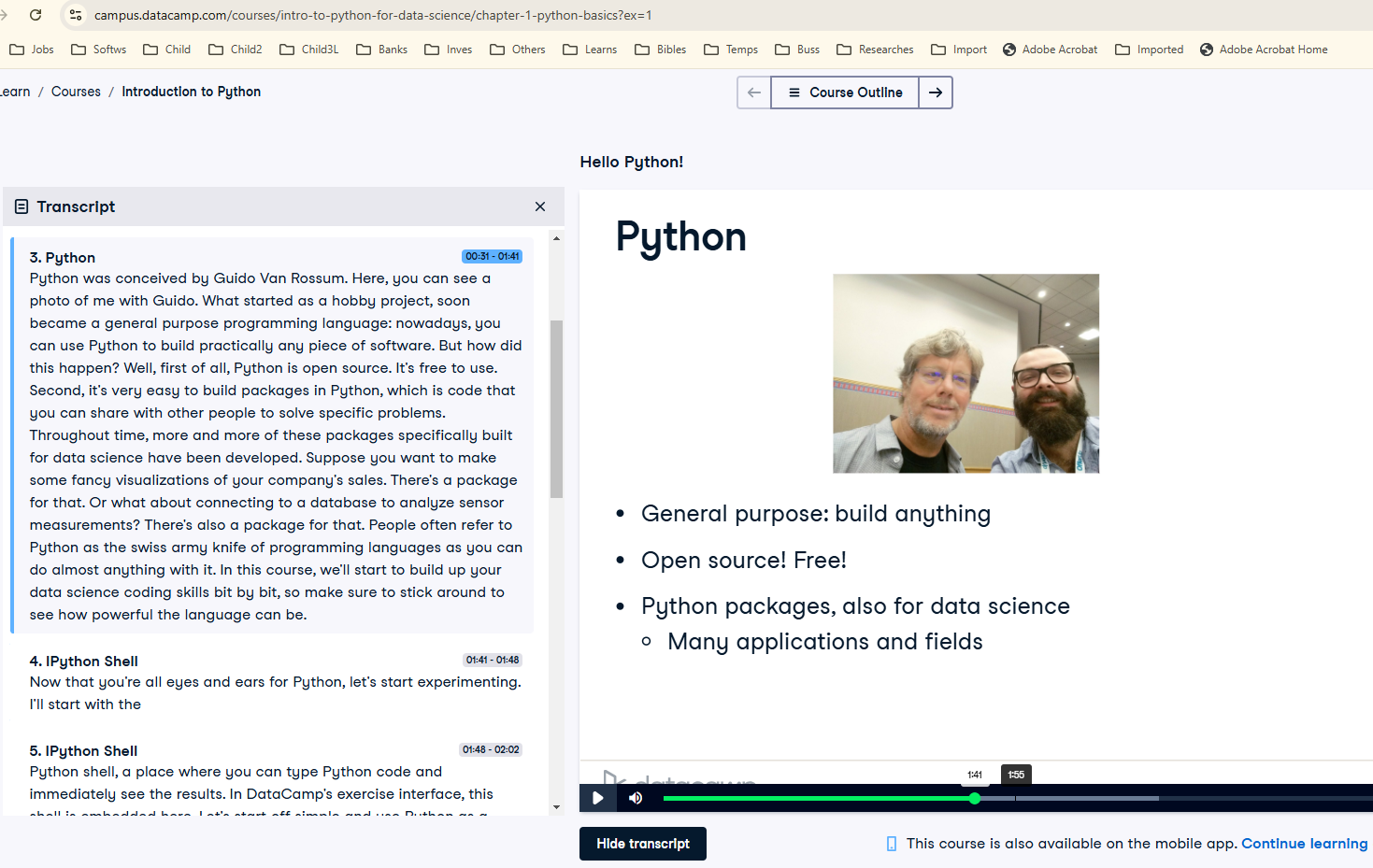
Task: Select transcript section 5. IPython Shell
Action: click(84, 751)
